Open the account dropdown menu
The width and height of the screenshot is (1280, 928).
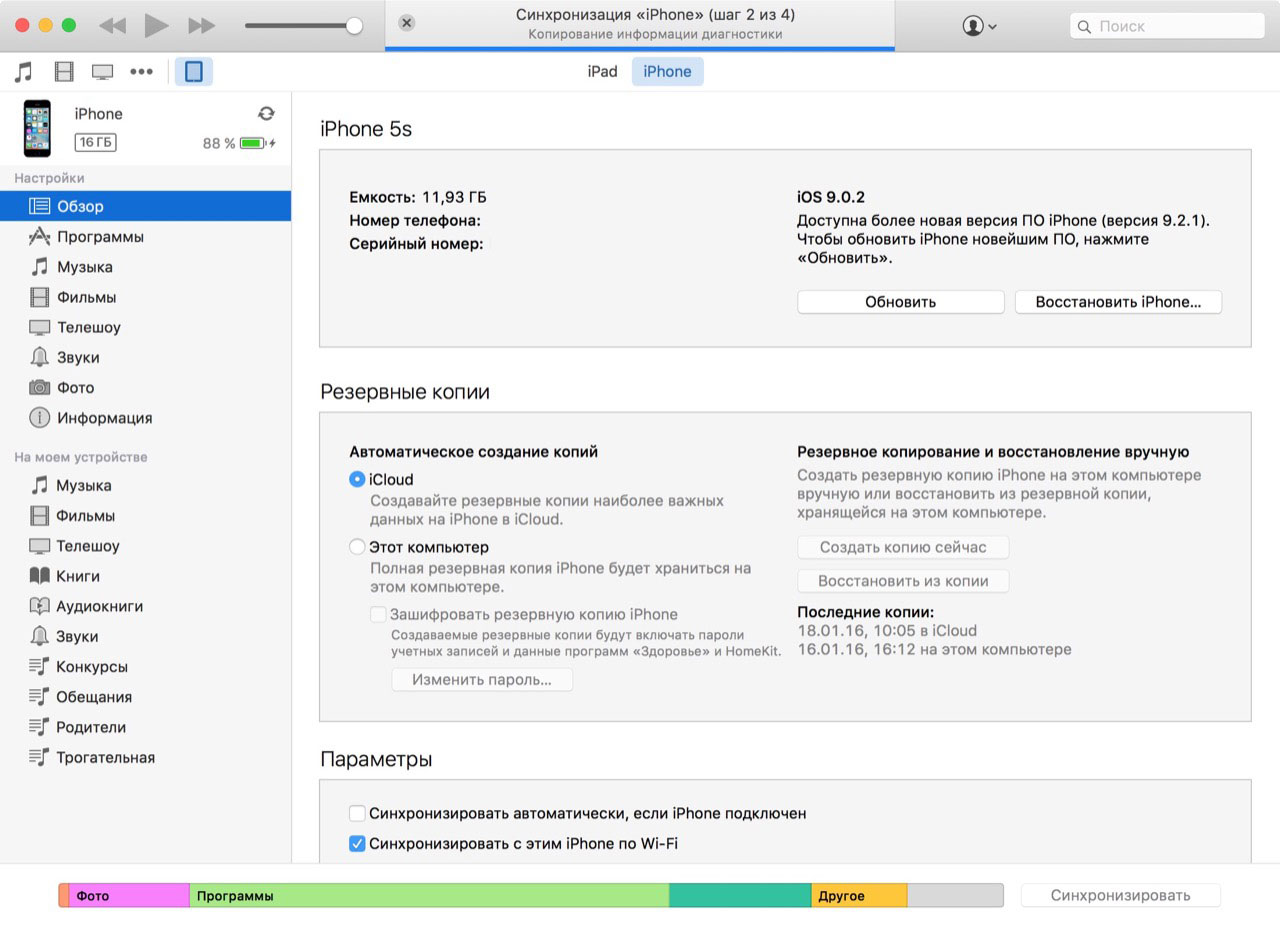(x=979, y=26)
